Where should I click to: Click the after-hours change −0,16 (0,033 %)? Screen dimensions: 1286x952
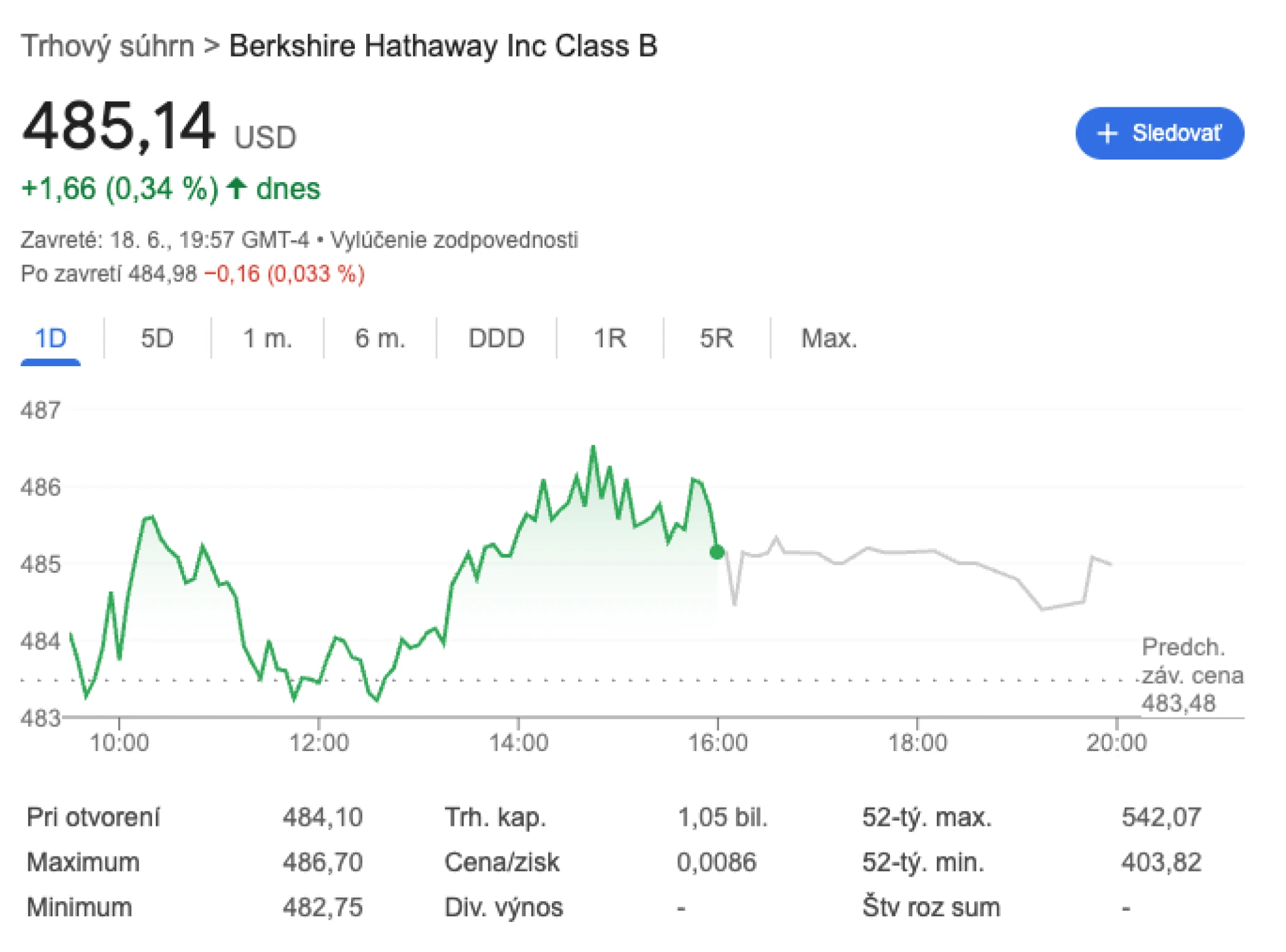tap(284, 274)
